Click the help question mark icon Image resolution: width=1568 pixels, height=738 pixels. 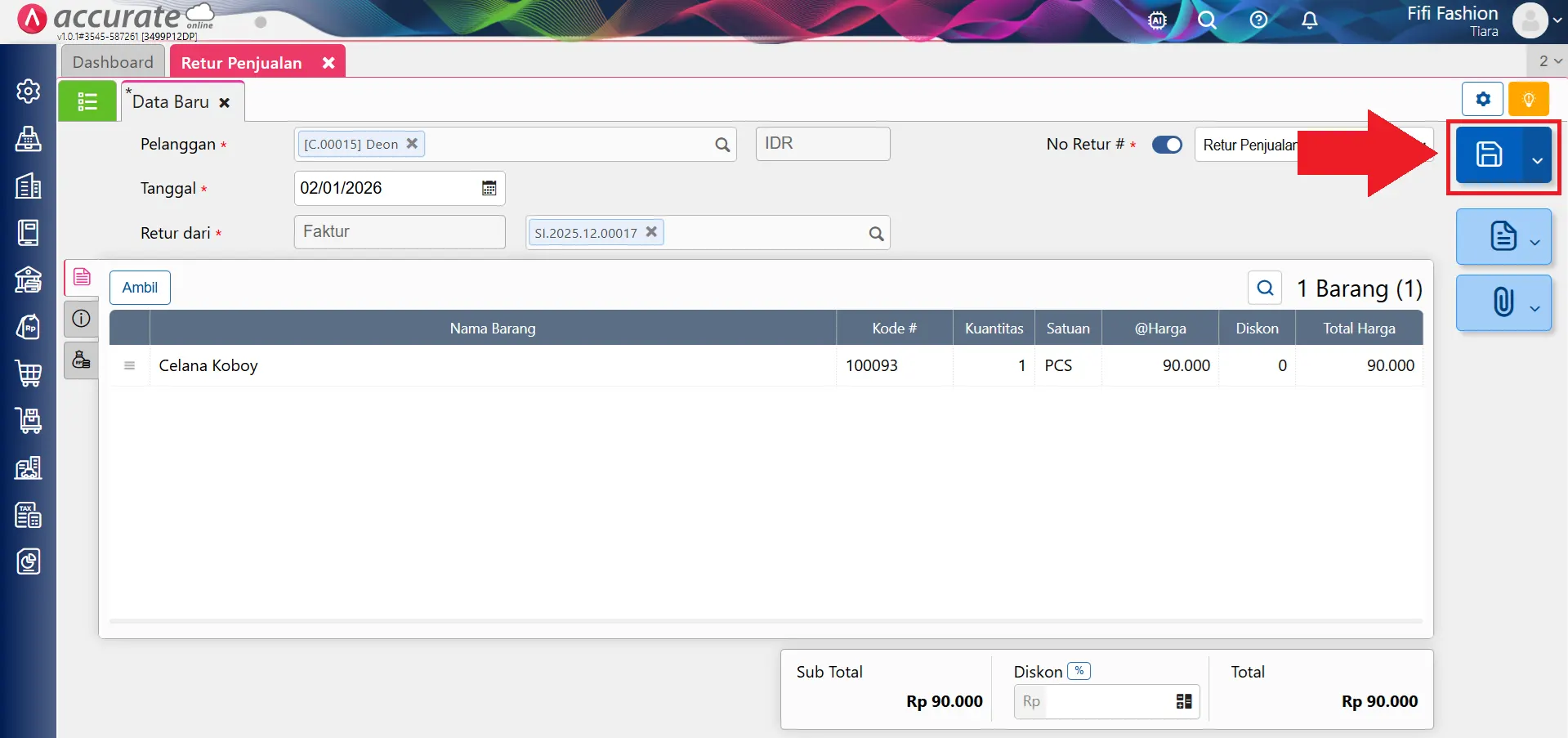(x=1258, y=20)
